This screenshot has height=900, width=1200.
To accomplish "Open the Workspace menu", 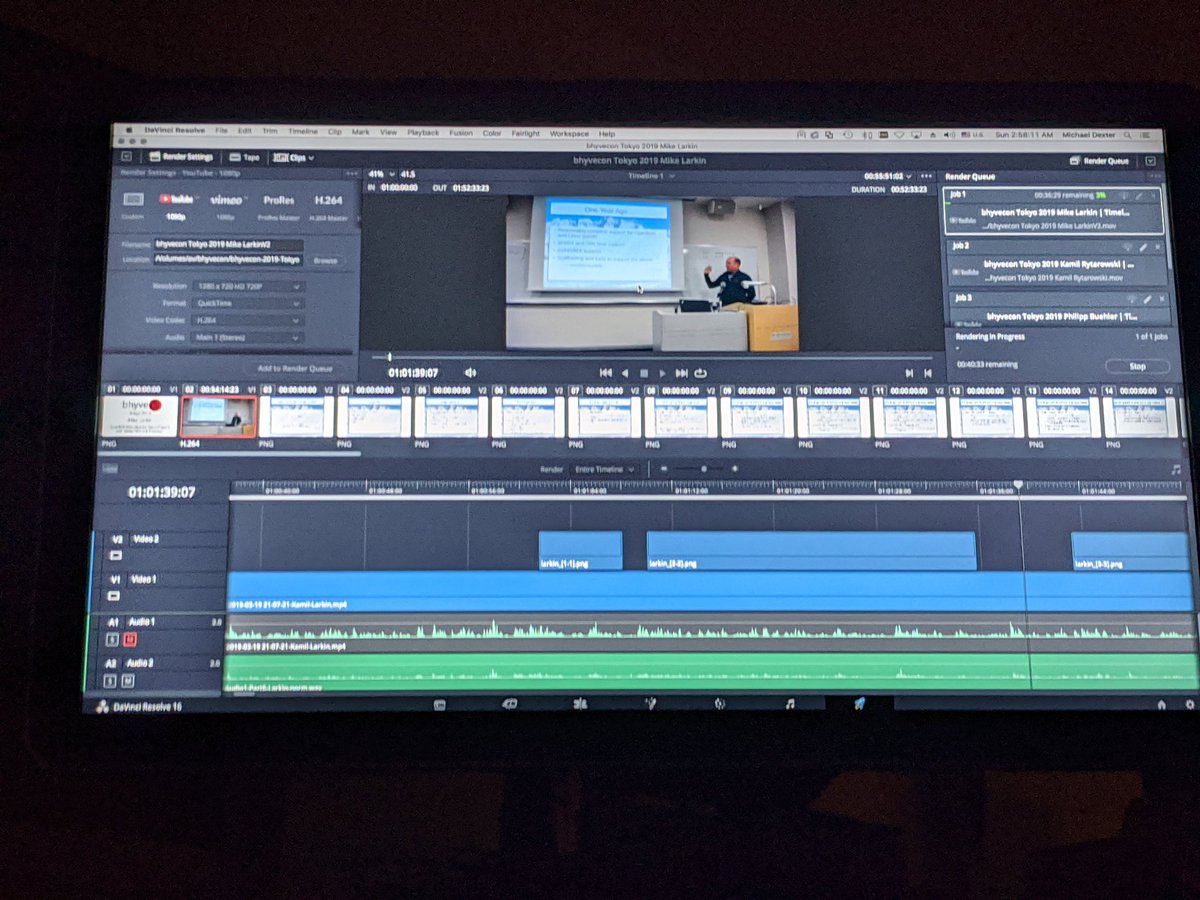I will (x=569, y=133).
